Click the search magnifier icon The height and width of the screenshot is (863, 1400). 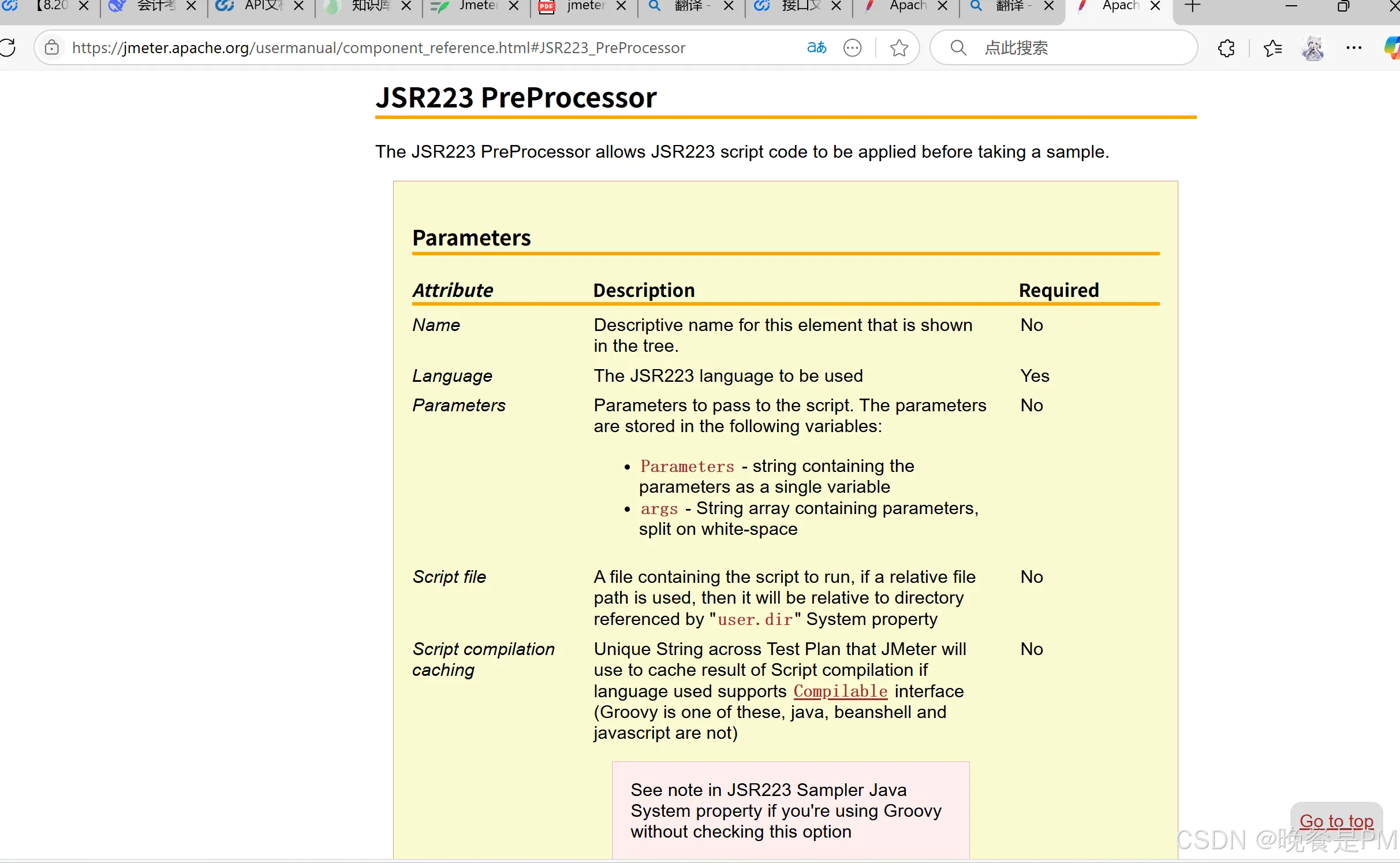tap(958, 47)
